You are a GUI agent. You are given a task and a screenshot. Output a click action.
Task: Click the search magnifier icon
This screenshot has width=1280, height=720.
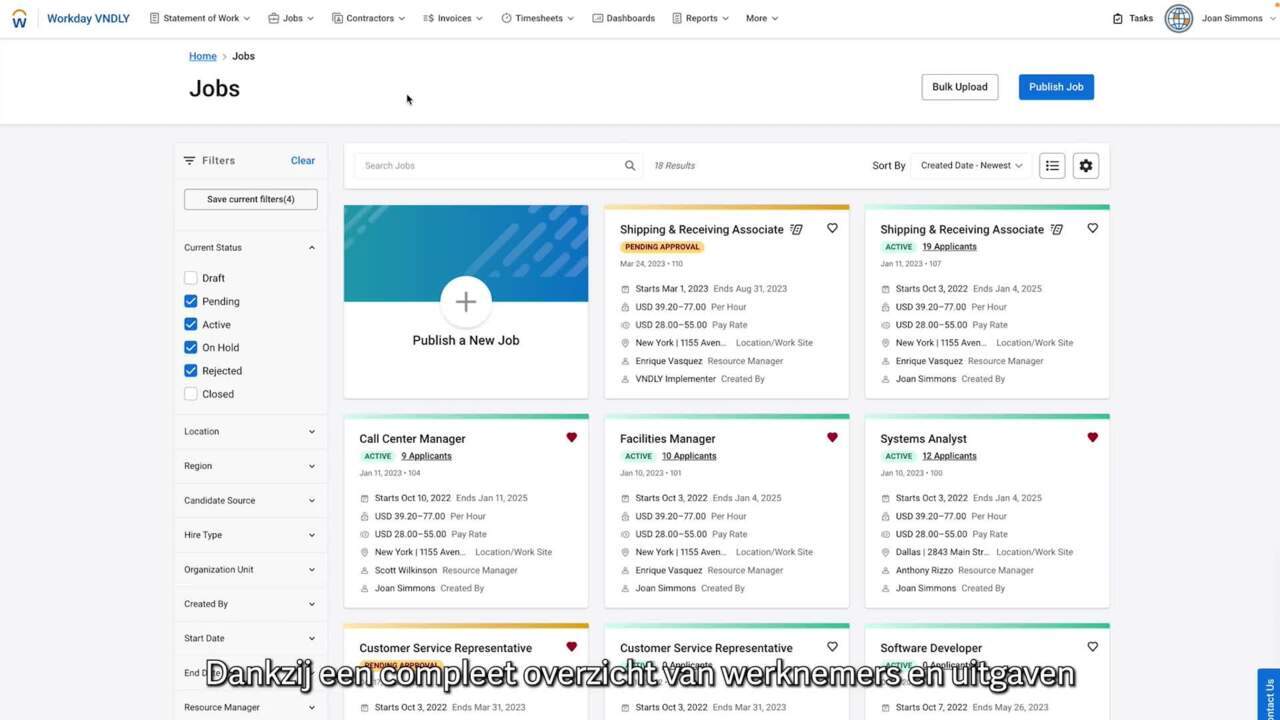(630, 165)
